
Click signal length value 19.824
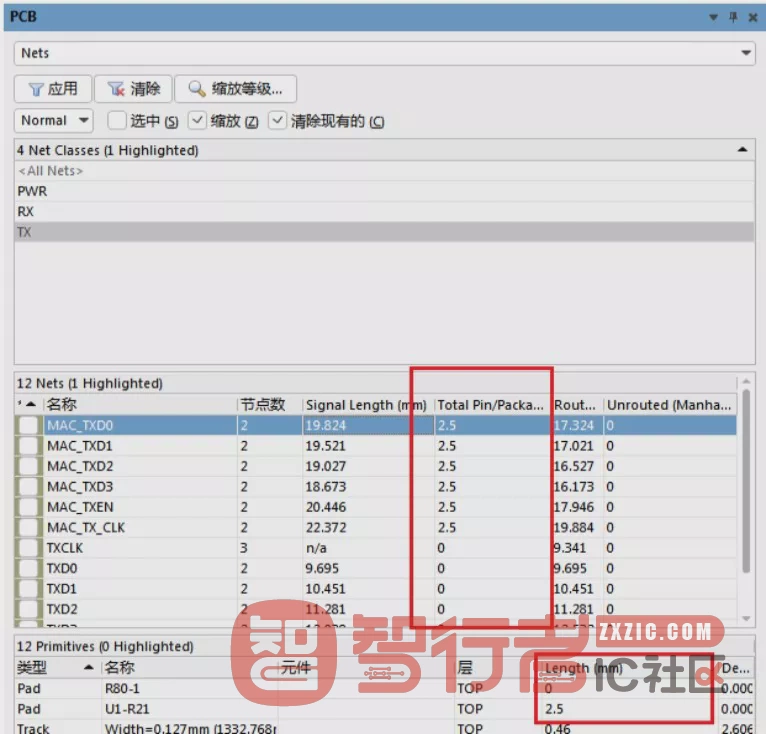coord(326,426)
